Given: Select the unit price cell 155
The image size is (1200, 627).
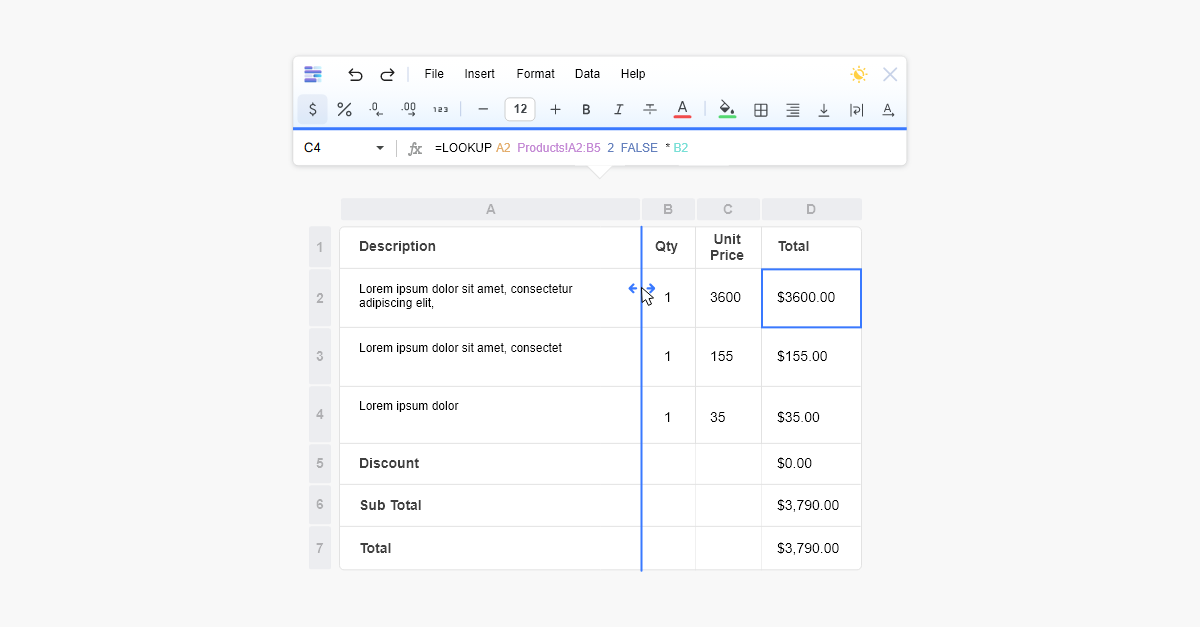Looking at the screenshot, I should [728, 356].
